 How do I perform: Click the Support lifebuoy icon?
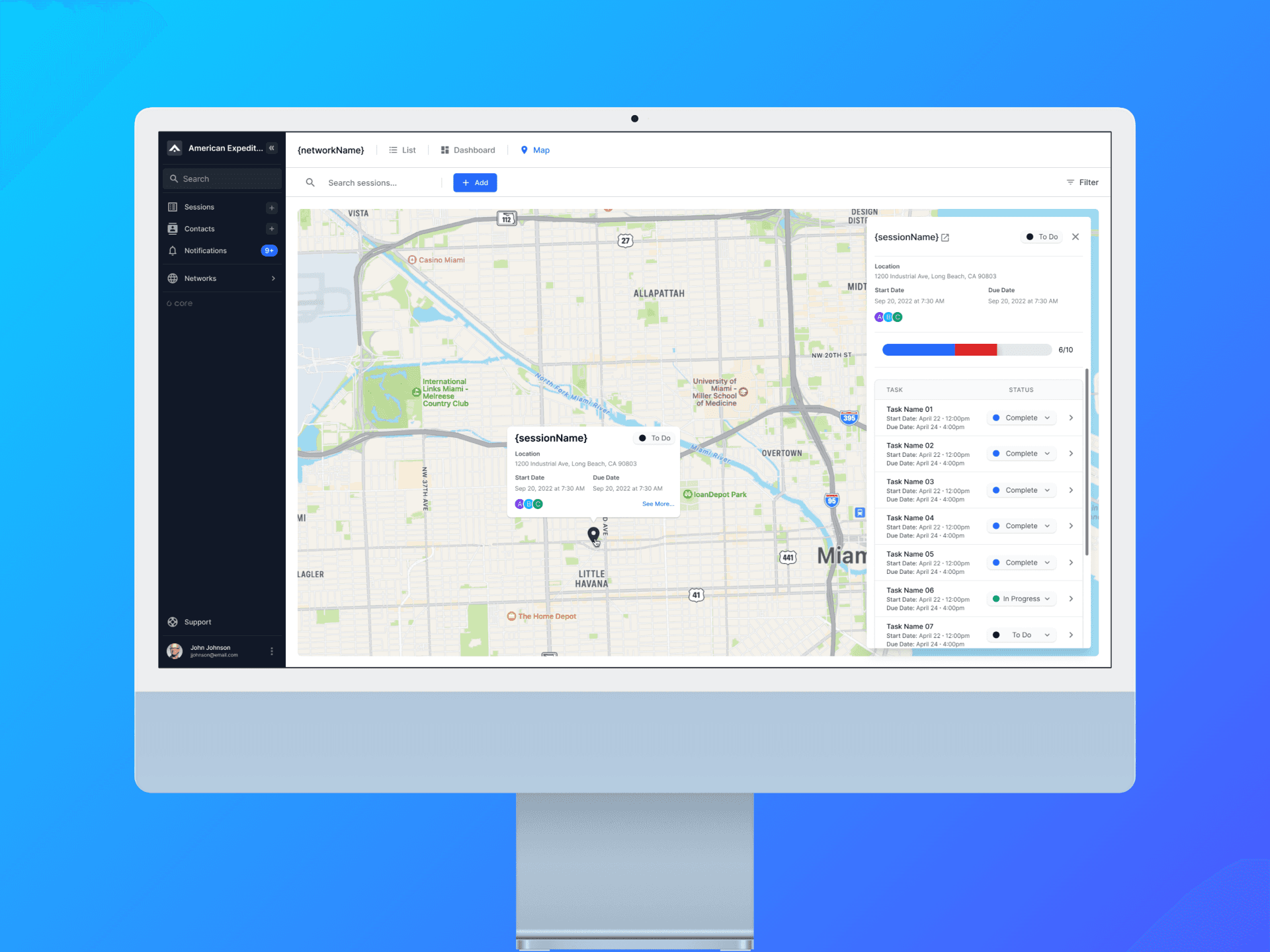[x=173, y=622]
